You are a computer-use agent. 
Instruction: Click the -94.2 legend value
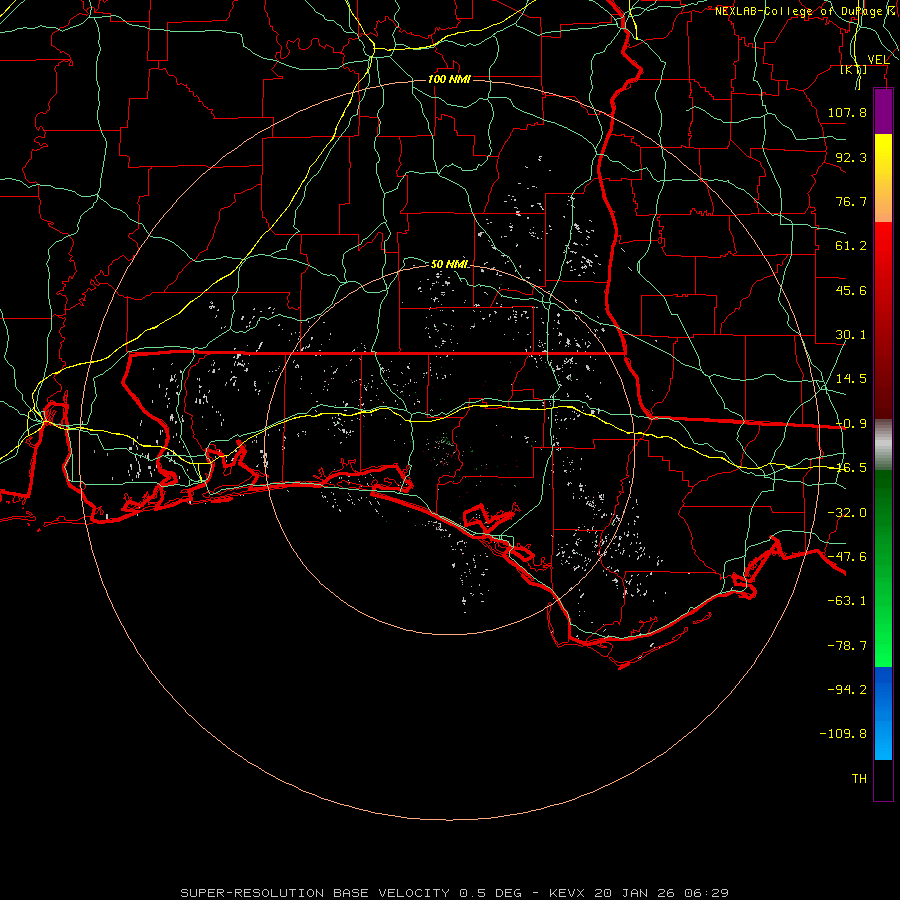click(847, 690)
